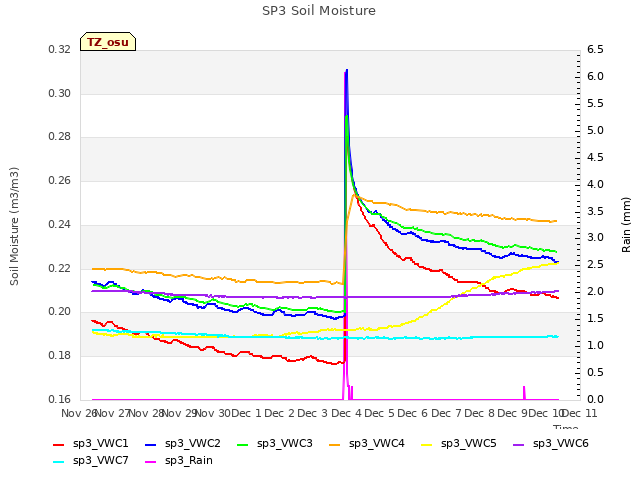Image resolution: width=640 pixels, height=480 pixels.
Task: Select the blue sp3_VWC2 legend swatch
Action: [151, 444]
